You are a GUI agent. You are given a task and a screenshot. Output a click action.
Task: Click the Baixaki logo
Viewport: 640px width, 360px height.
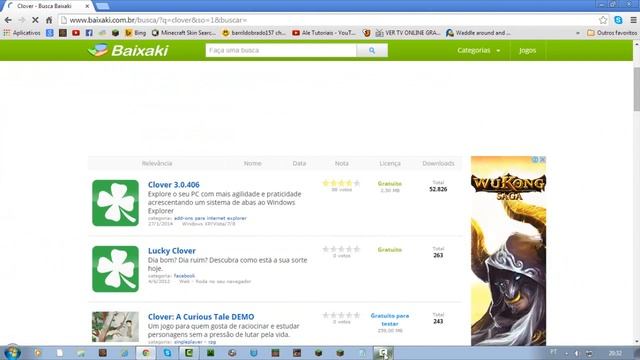tap(128, 50)
